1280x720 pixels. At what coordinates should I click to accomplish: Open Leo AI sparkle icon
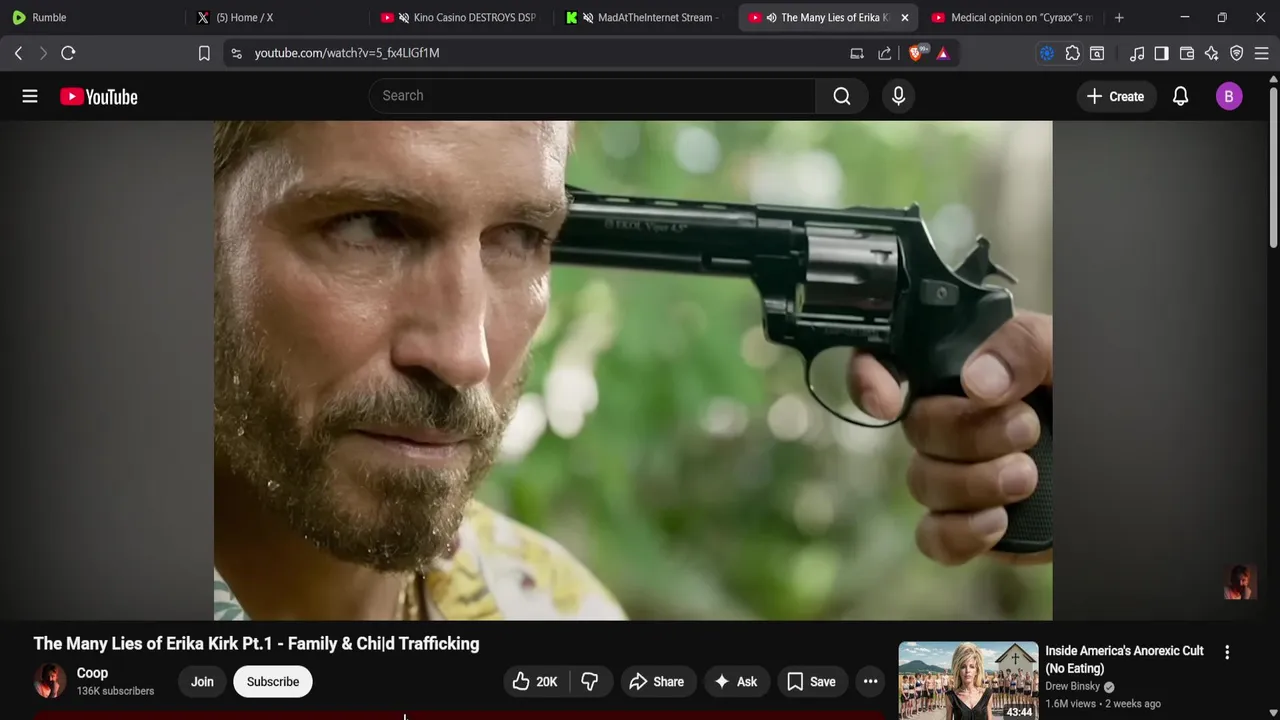pos(1212,53)
